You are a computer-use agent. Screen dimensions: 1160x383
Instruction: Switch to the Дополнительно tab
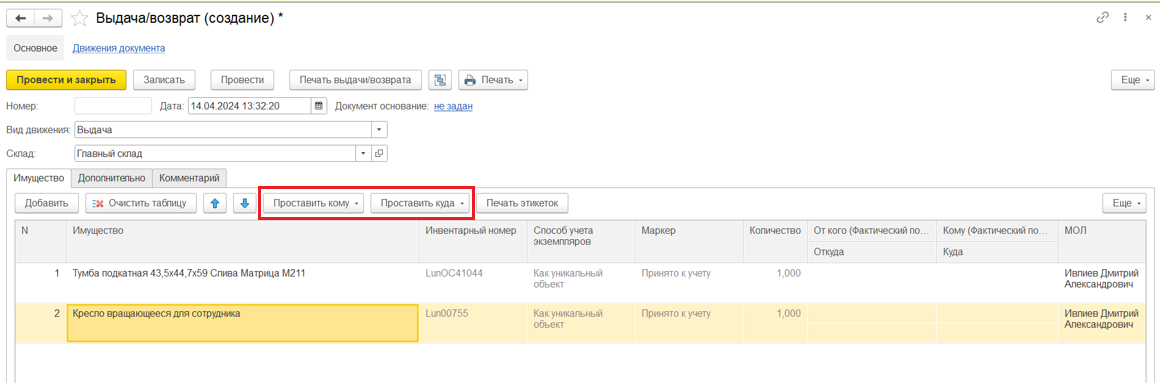[x=112, y=178]
